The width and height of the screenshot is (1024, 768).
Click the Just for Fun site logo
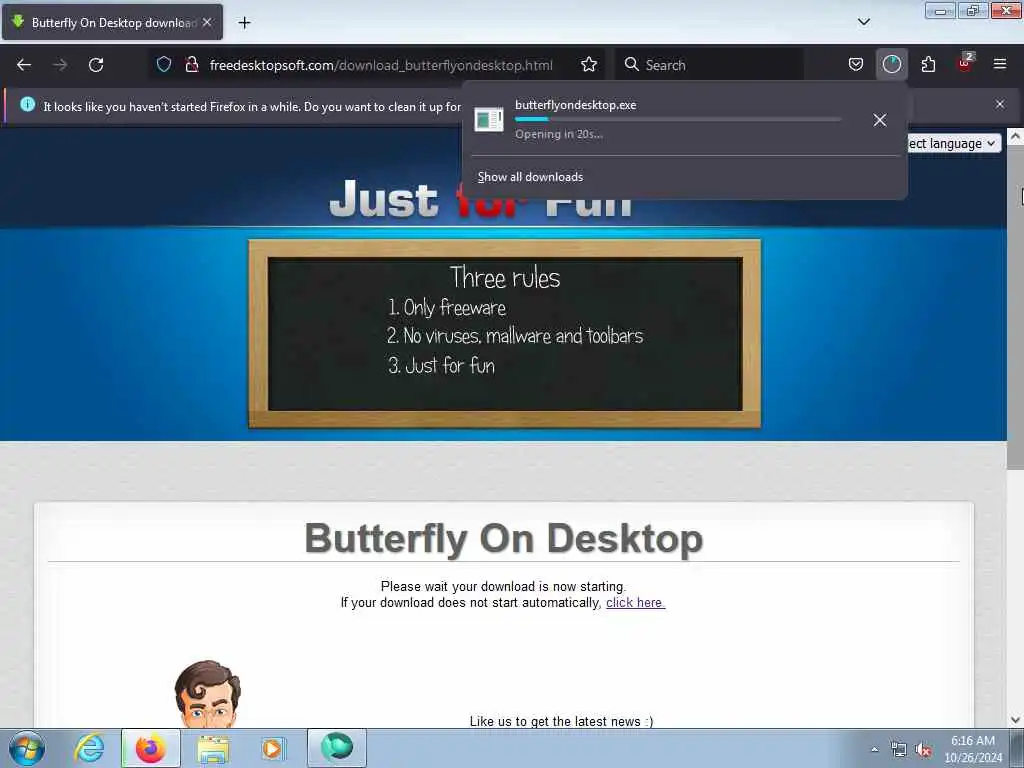pyautogui.click(x=481, y=199)
